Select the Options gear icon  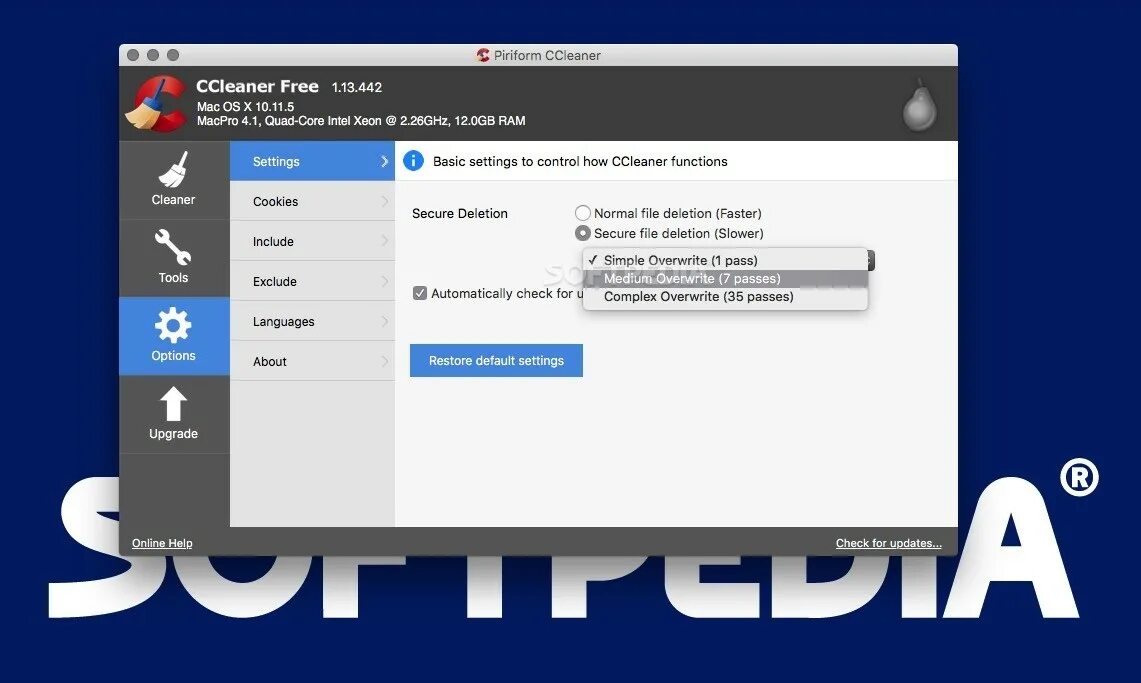point(173,325)
